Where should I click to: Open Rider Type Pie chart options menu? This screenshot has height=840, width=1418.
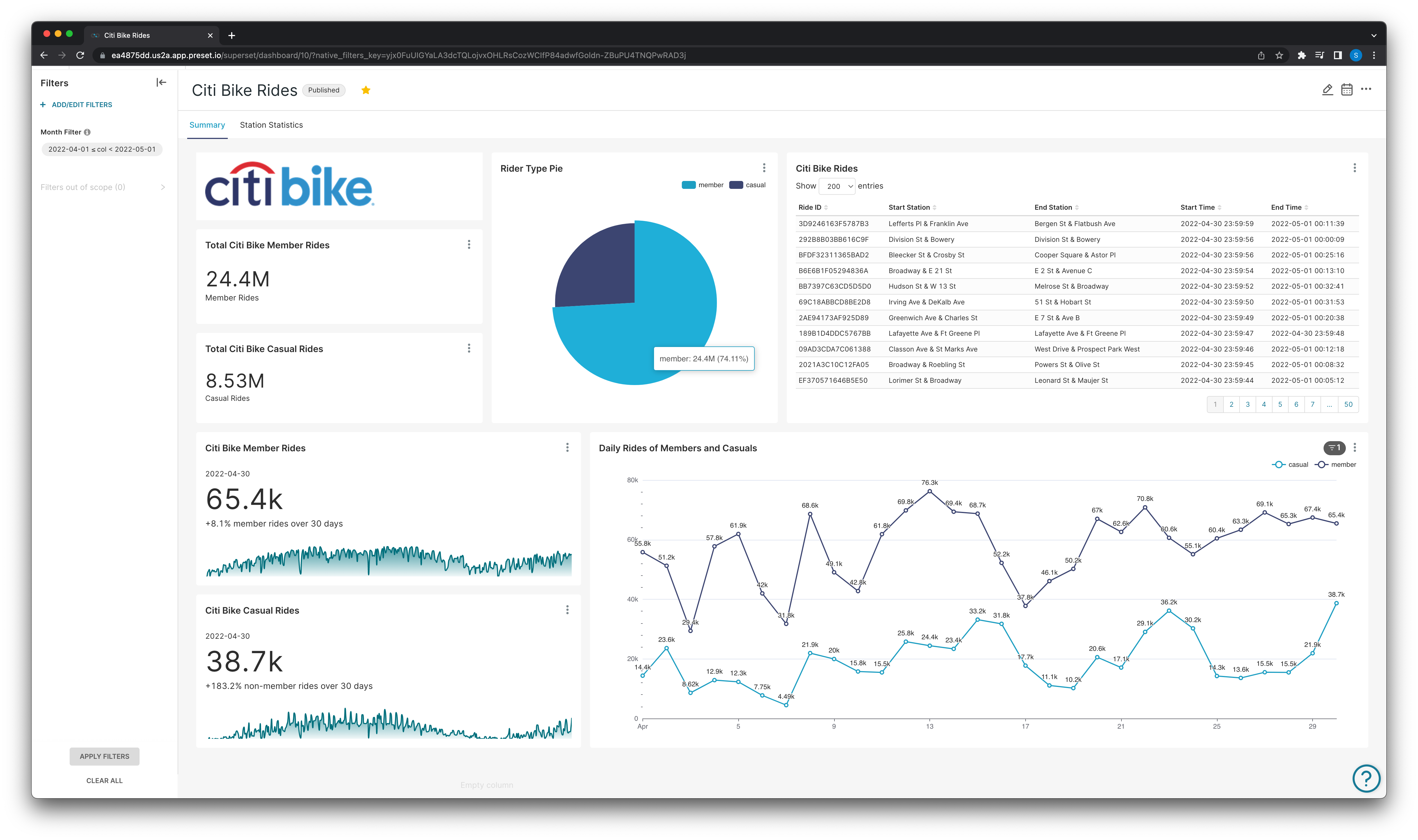click(764, 168)
